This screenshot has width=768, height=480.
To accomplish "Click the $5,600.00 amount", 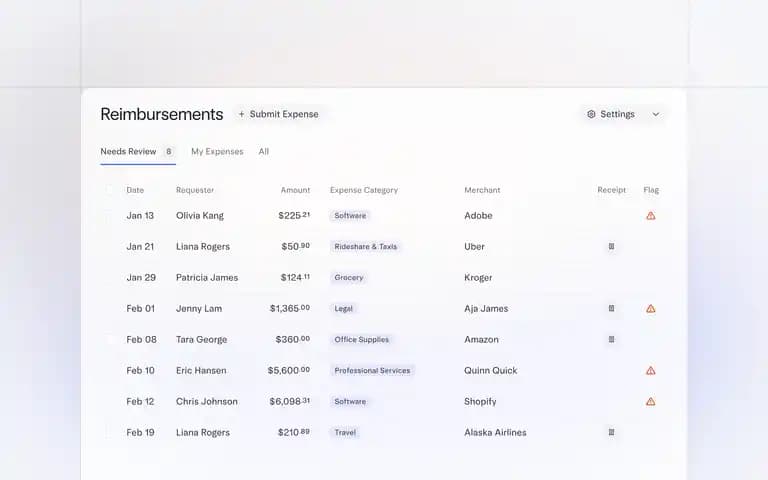I will [288, 370].
